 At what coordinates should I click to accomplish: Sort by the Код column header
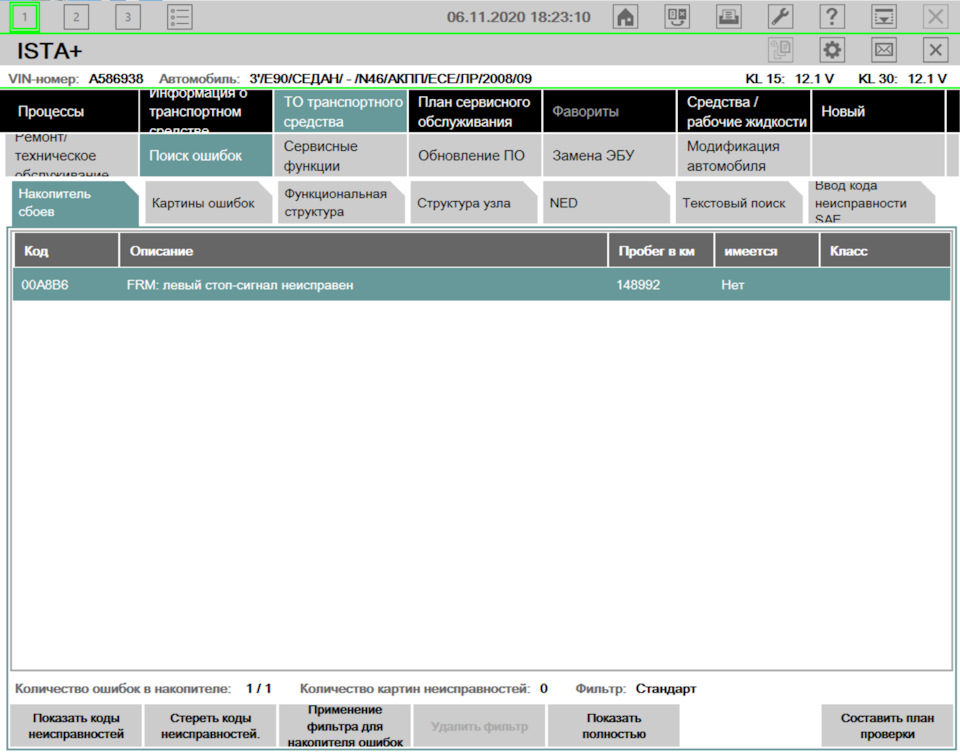66,251
